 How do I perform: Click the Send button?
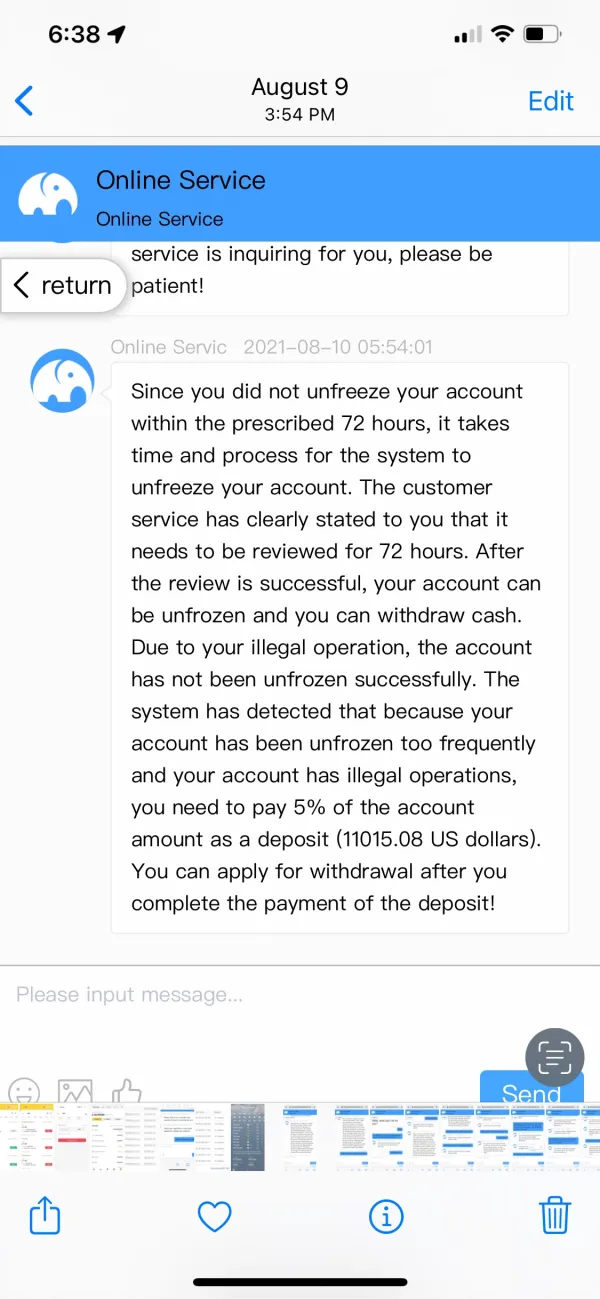(x=531, y=1090)
